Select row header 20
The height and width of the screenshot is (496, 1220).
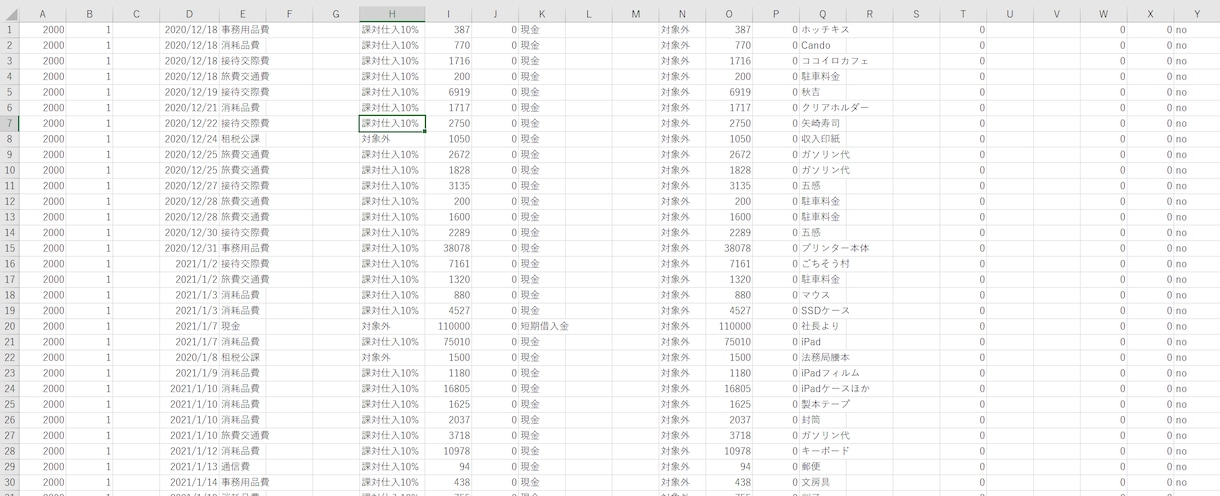click(x=9, y=326)
